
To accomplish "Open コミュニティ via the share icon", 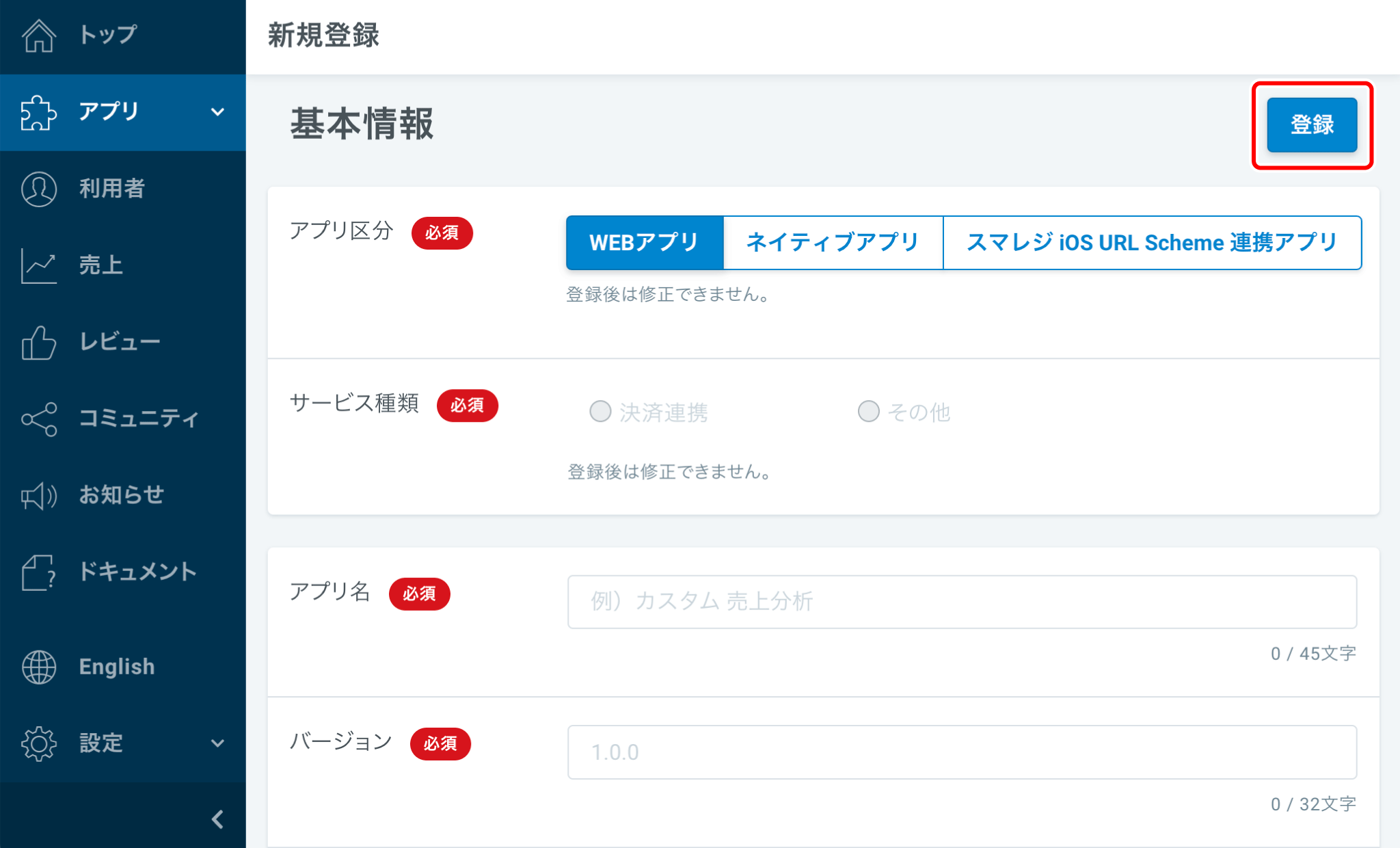I will (x=39, y=419).
